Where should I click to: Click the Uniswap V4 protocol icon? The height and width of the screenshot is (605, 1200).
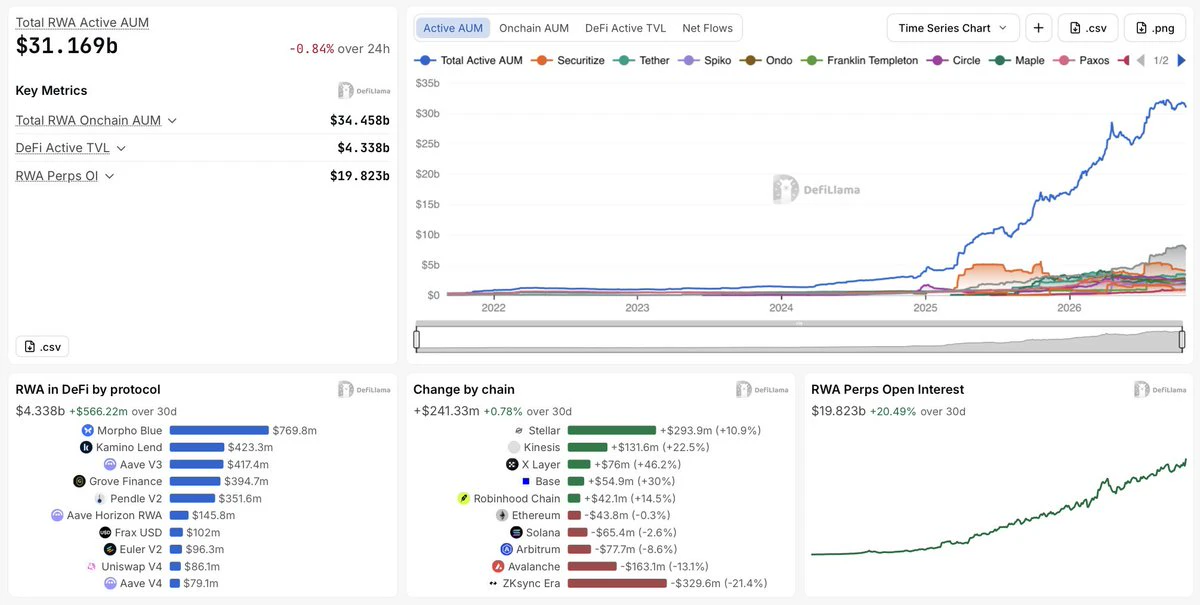(x=92, y=566)
